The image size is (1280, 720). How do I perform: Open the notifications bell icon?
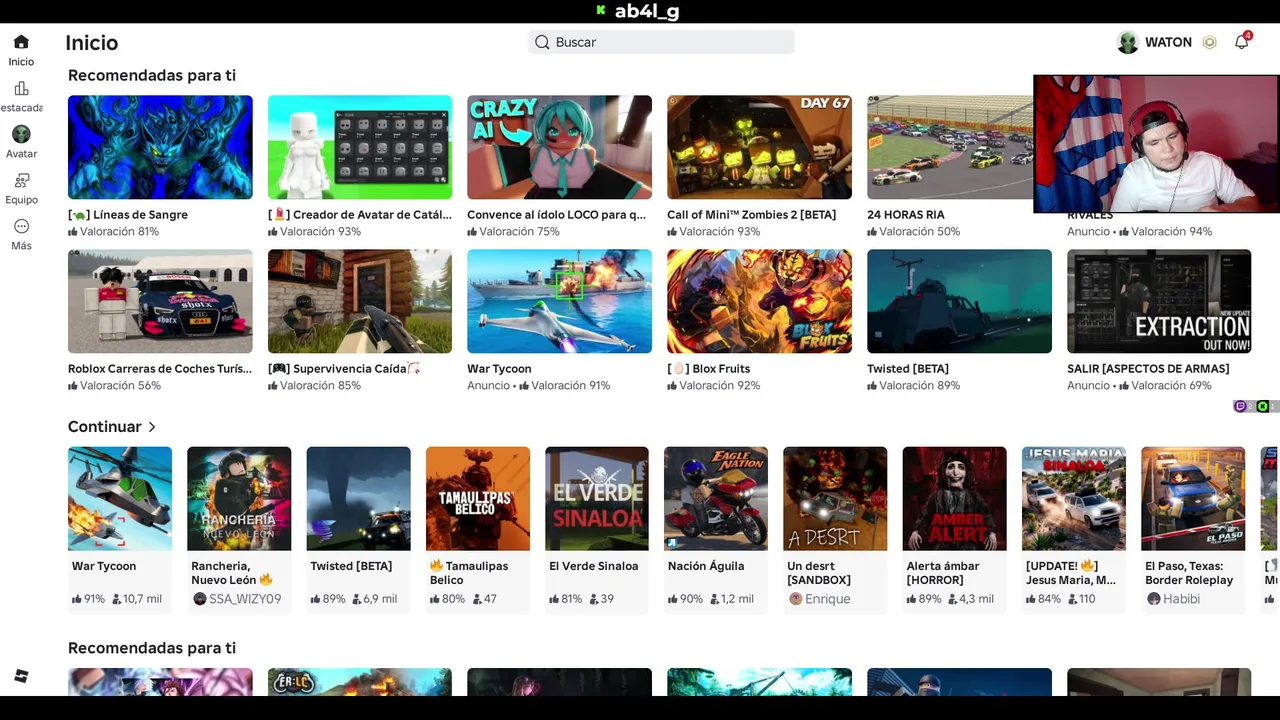1242,42
